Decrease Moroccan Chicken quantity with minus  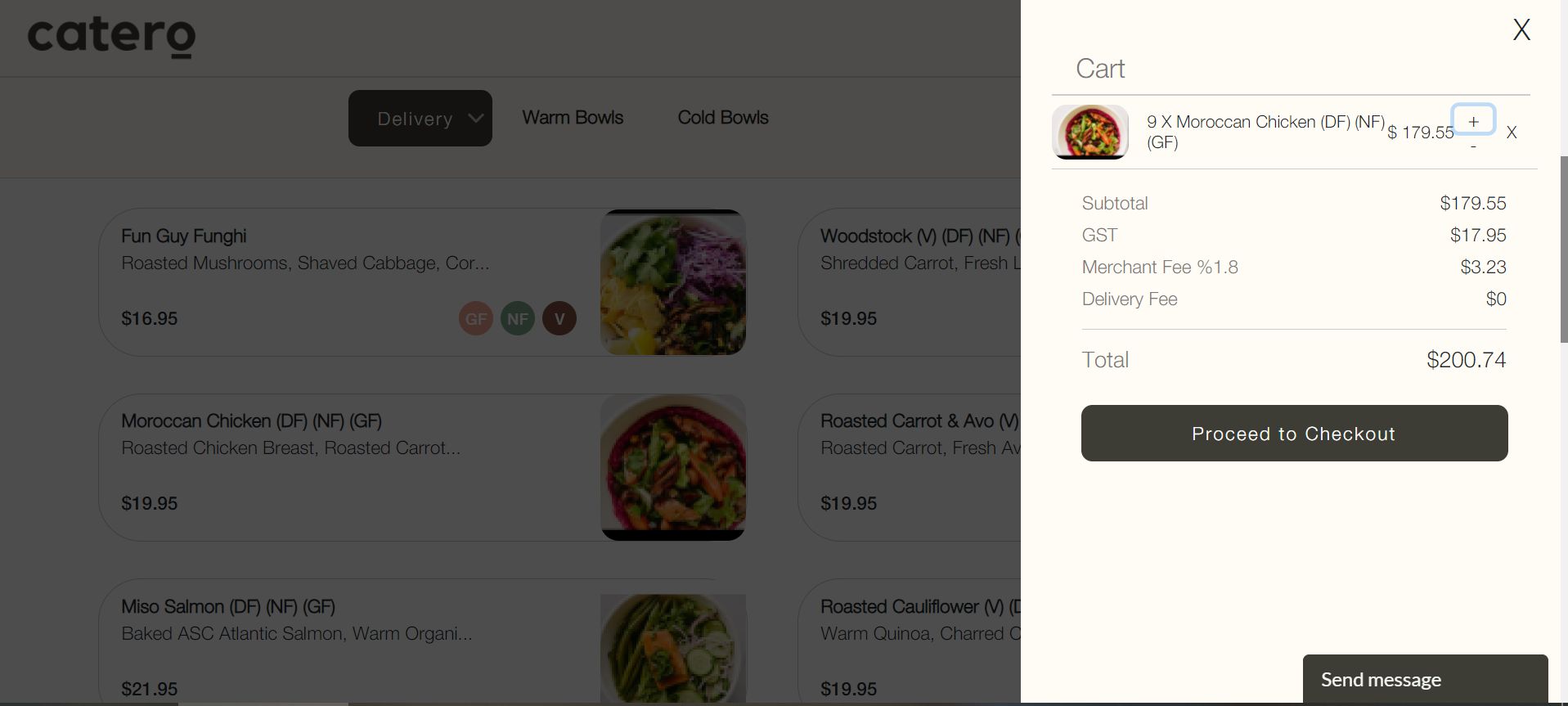(x=1473, y=147)
